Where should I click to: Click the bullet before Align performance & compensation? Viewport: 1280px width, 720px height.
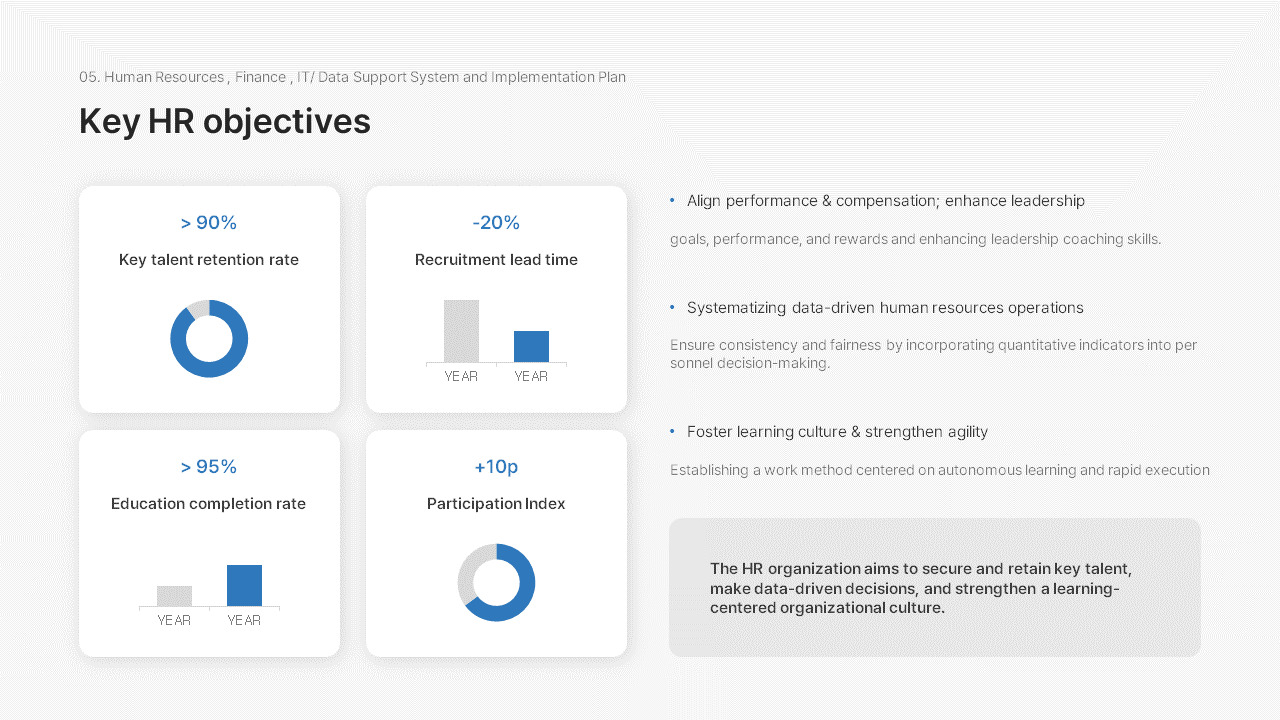click(x=672, y=201)
